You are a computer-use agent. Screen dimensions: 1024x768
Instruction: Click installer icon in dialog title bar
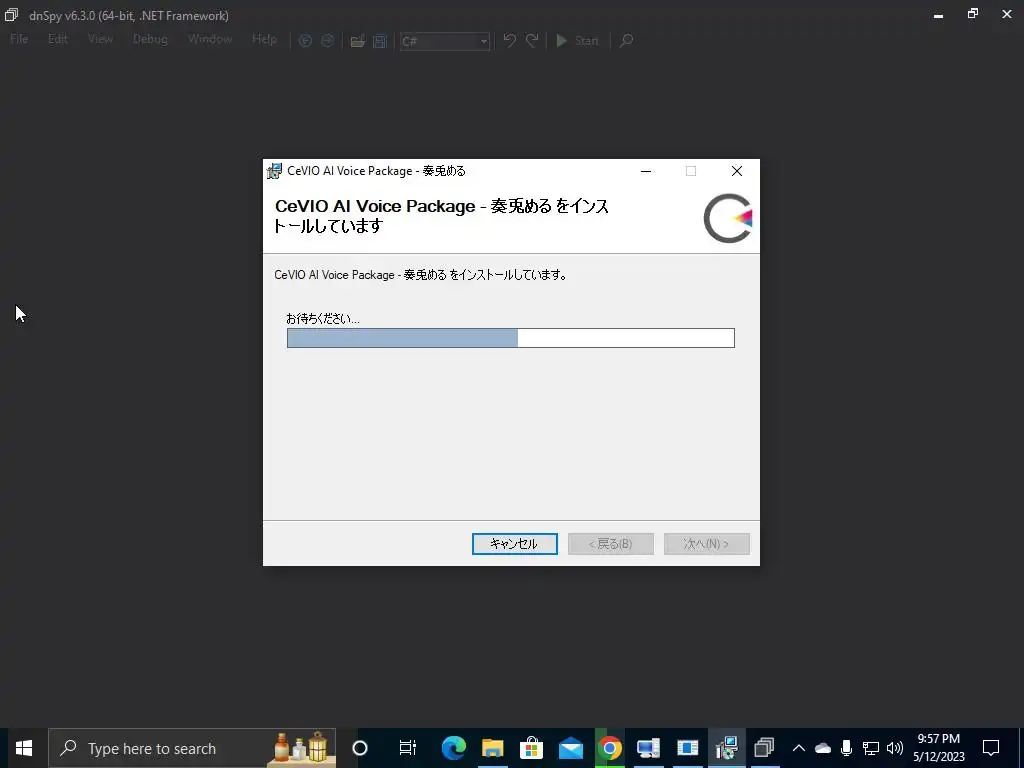[x=274, y=171]
